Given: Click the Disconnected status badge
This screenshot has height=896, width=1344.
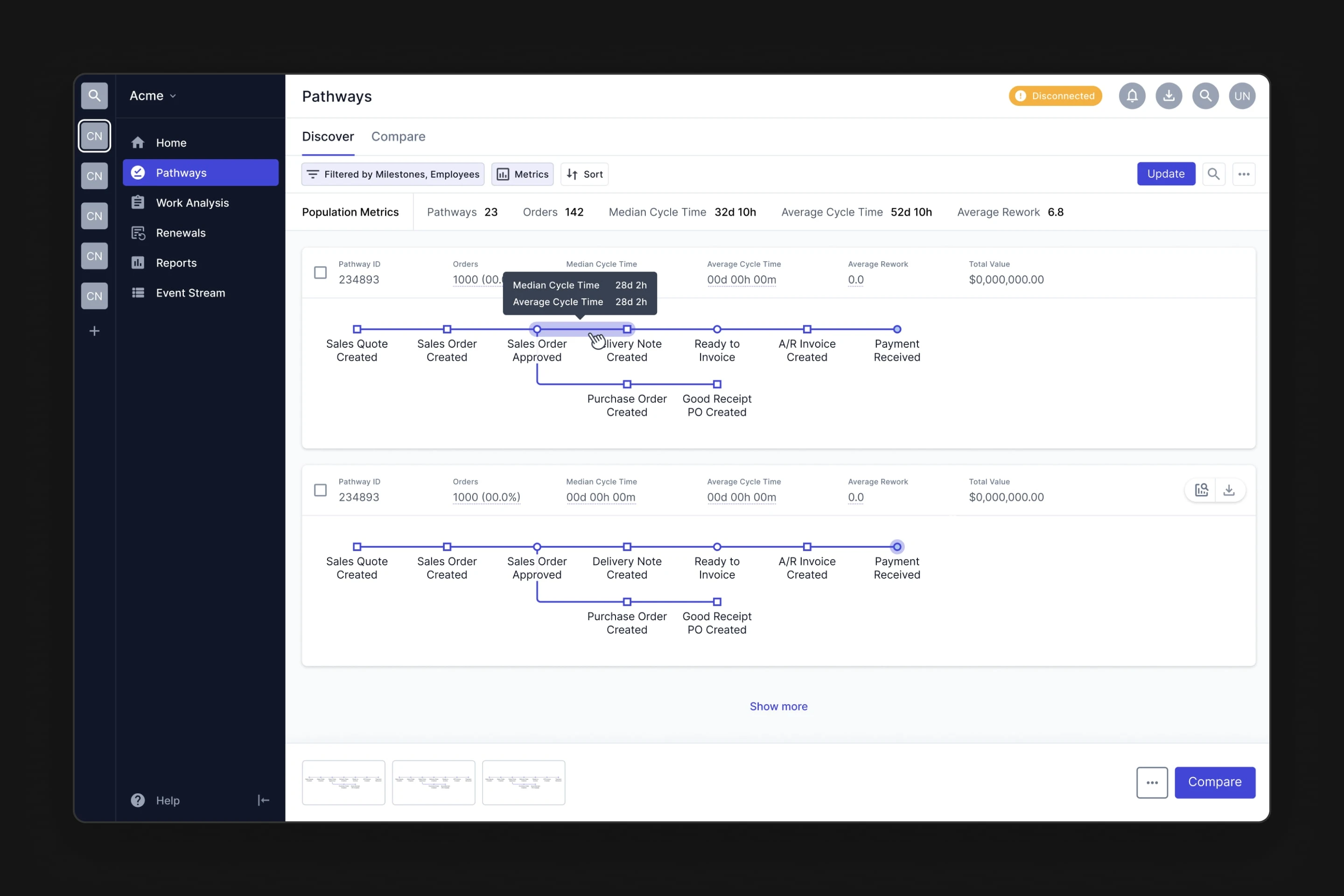Looking at the screenshot, I should coord(1055,96).
